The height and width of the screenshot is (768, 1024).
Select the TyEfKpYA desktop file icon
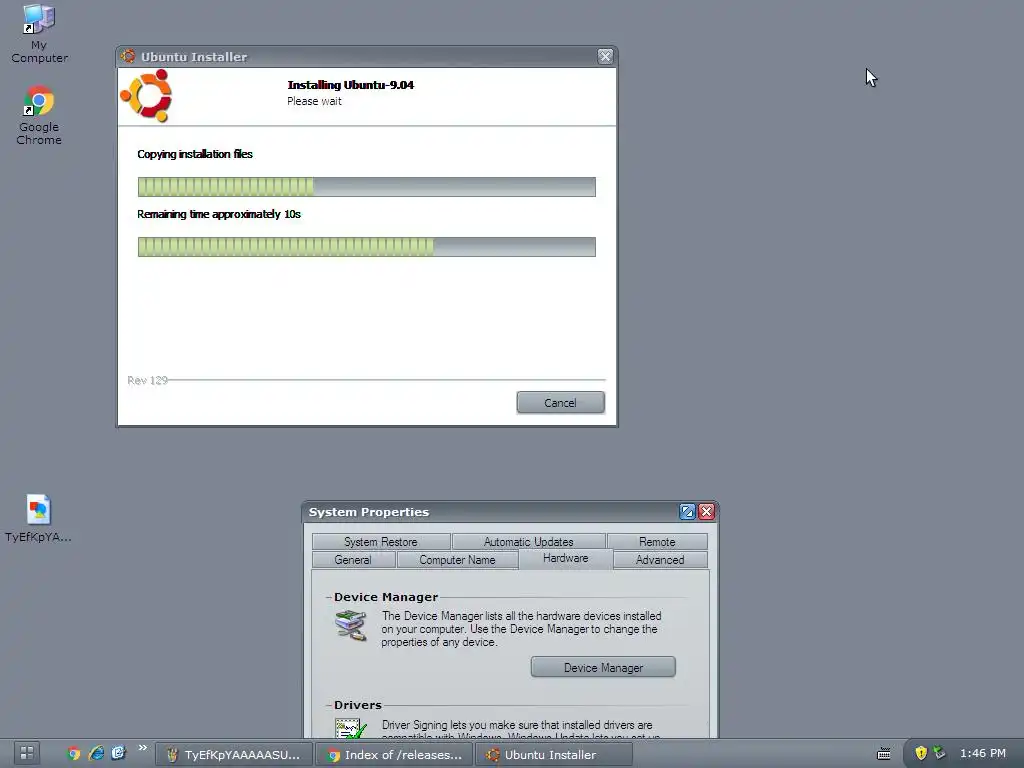coord(38,519)
